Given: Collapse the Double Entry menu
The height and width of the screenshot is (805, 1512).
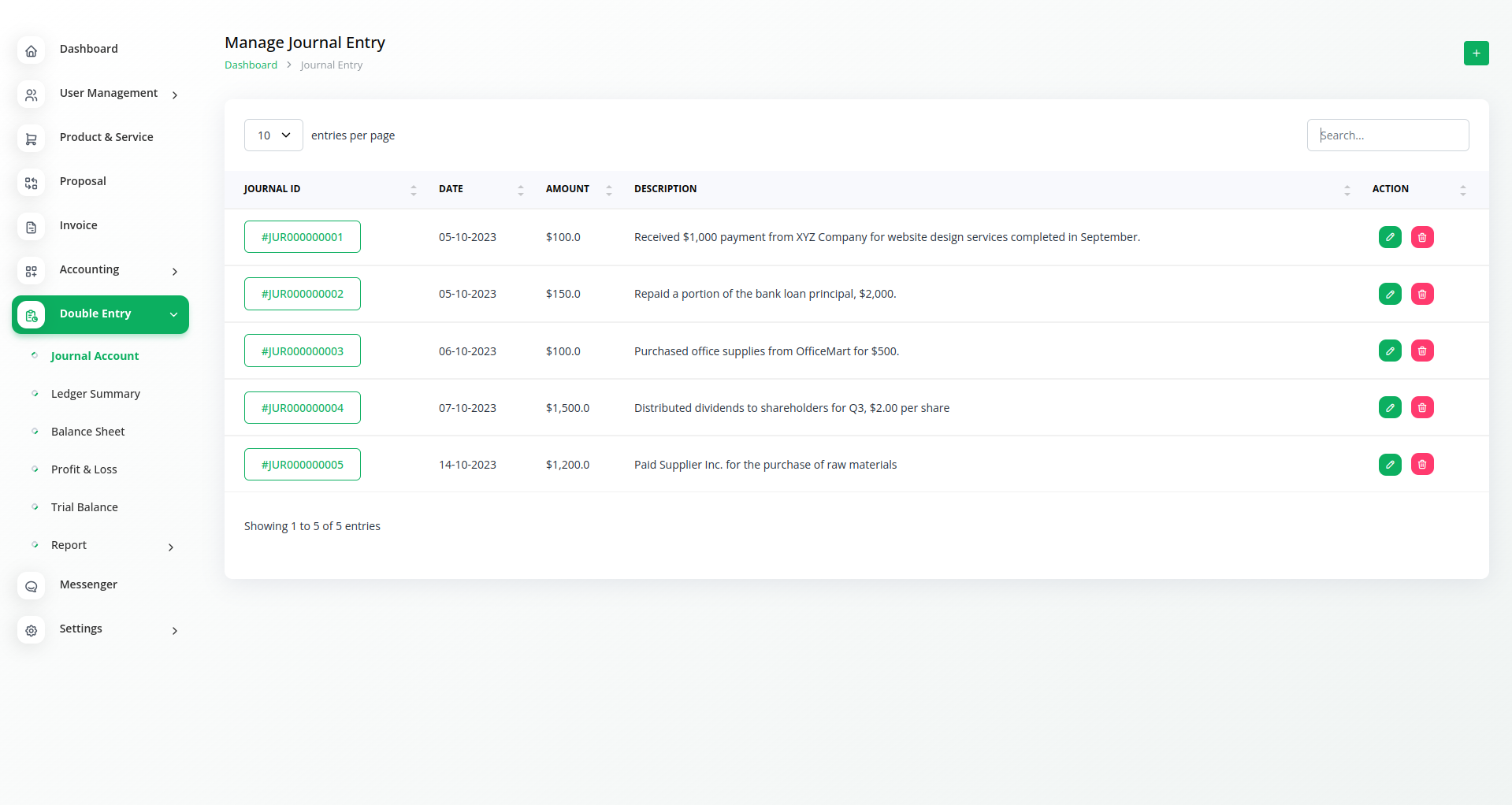Looking at the screenshot, I should coord(173,314).
